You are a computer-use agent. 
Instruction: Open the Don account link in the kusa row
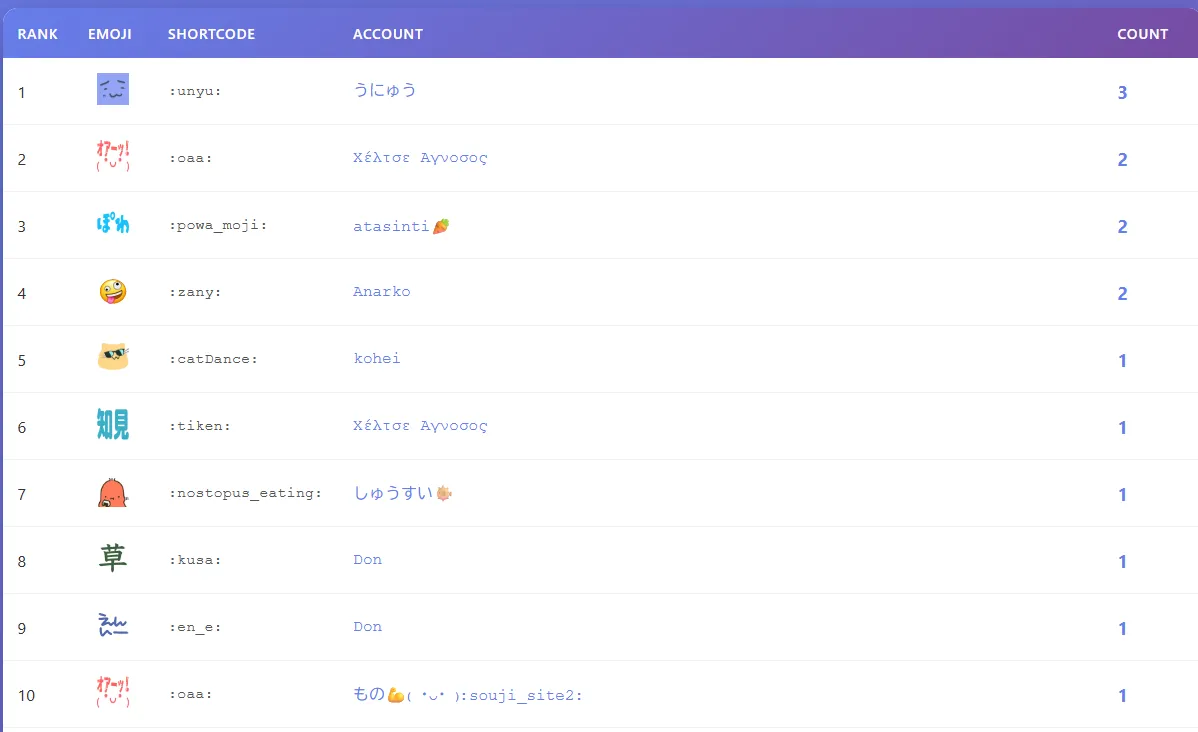[x=367, y=560]
